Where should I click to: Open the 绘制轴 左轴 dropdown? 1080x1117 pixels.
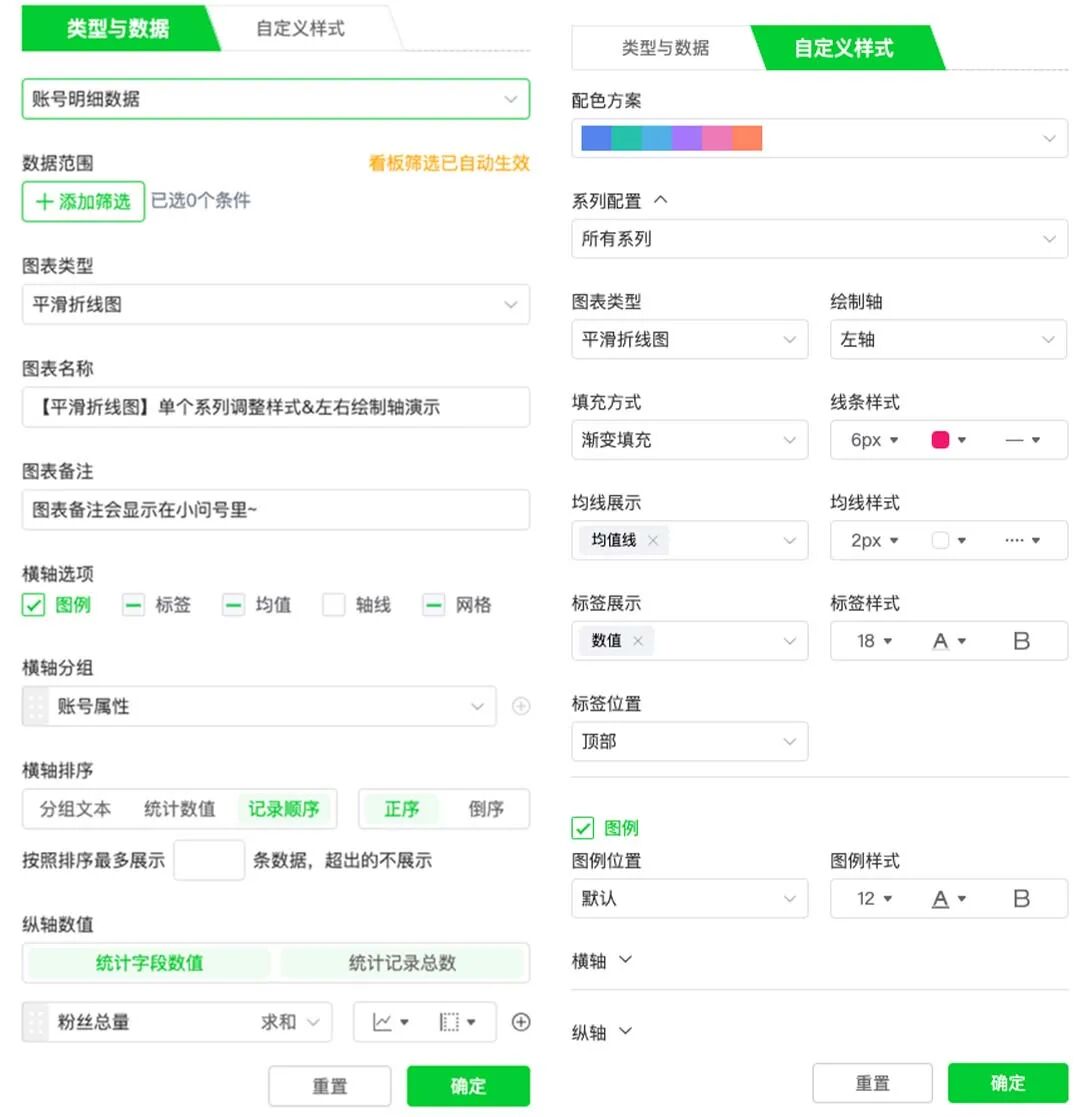[x=948, y=340]
